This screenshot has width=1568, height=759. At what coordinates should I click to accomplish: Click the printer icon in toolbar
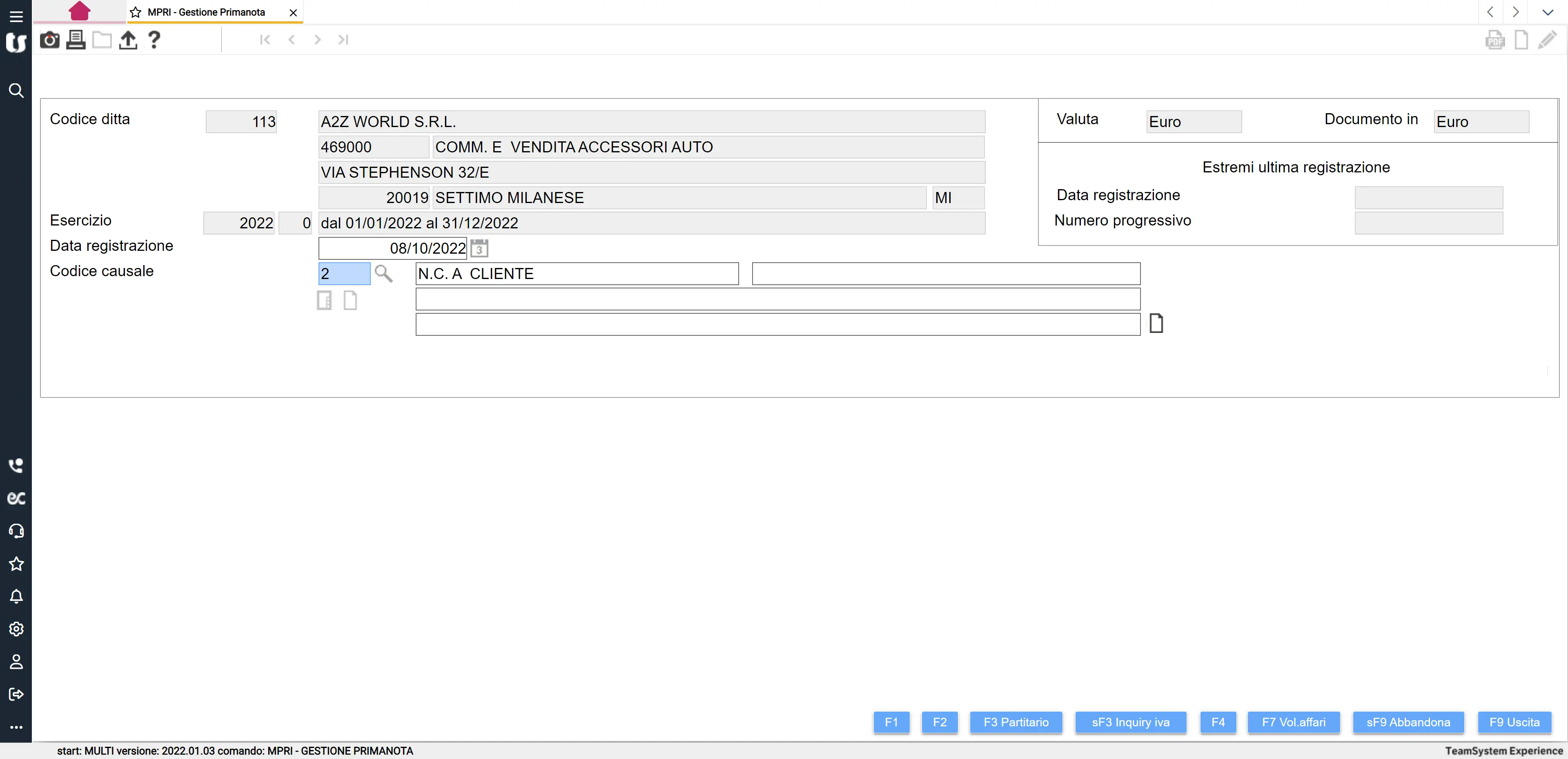(76, 40)
